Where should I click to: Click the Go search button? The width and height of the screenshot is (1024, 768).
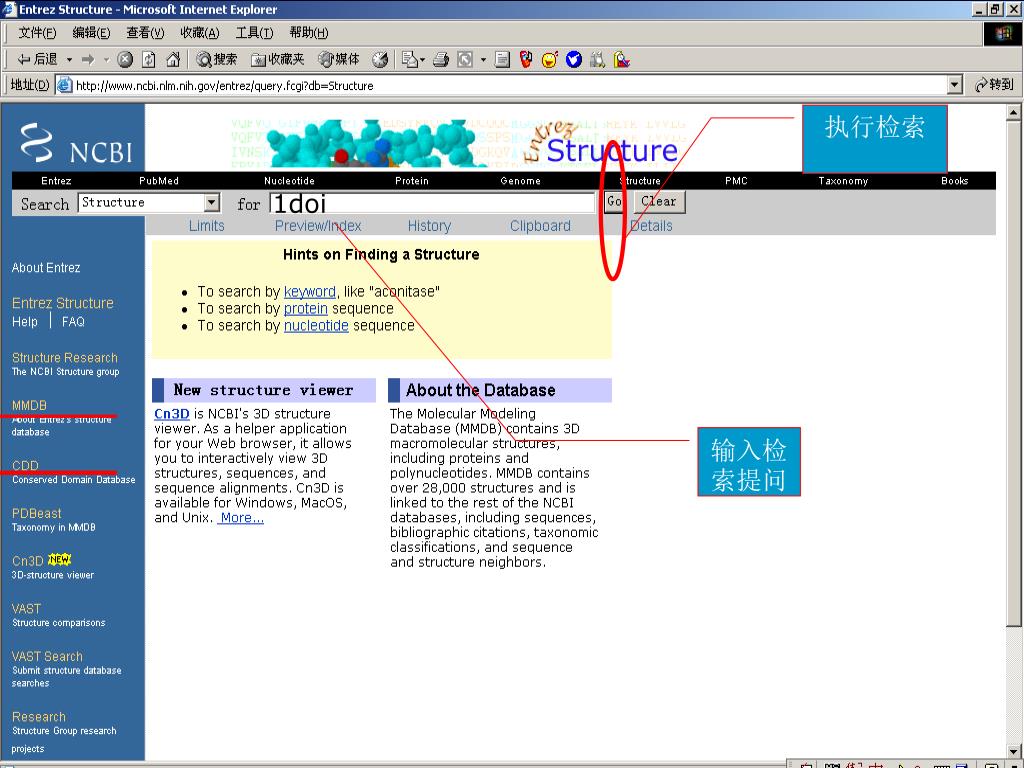pos(614,202)
